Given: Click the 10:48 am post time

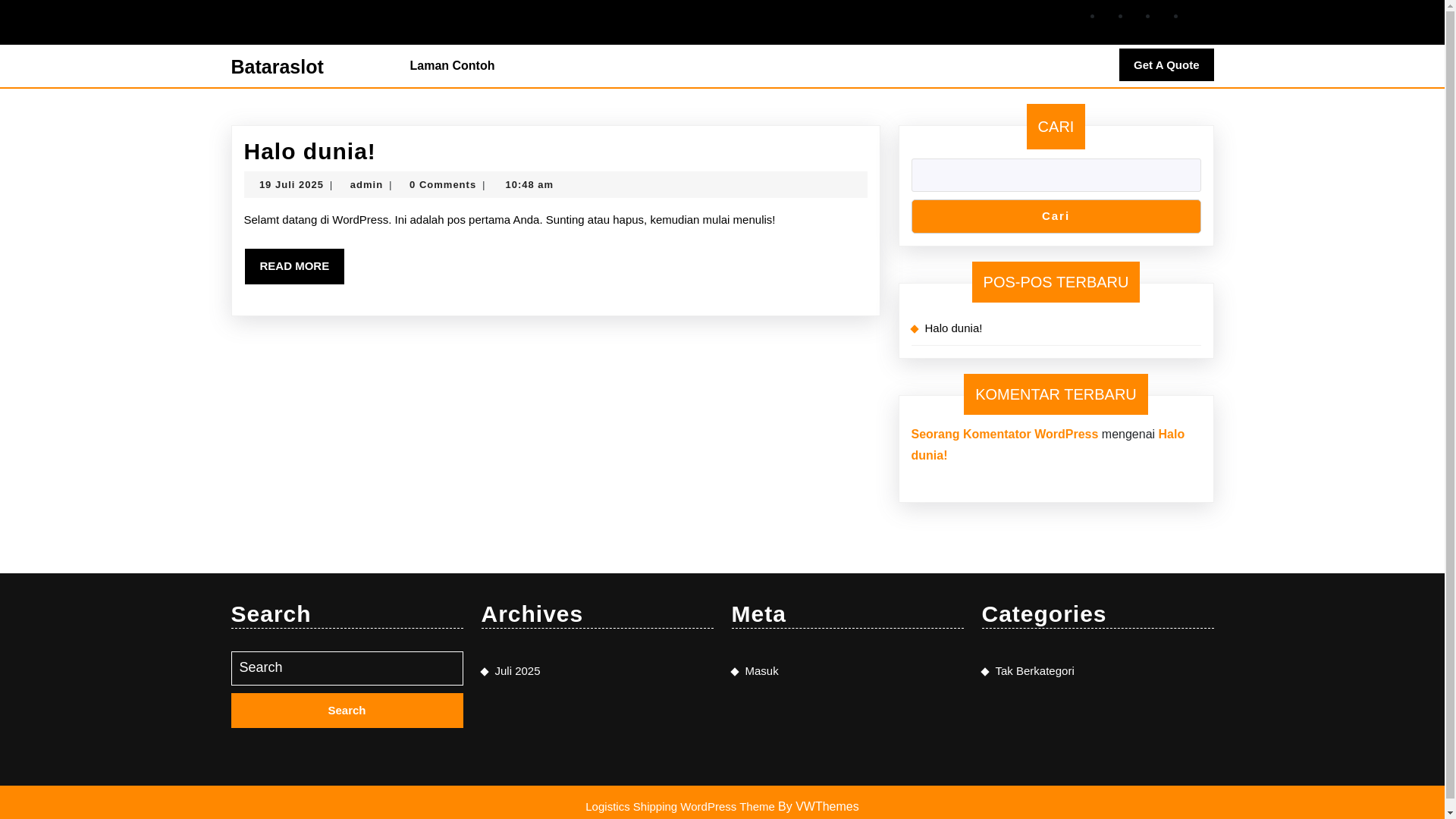Looking at the screenshot, I should 529,185.
